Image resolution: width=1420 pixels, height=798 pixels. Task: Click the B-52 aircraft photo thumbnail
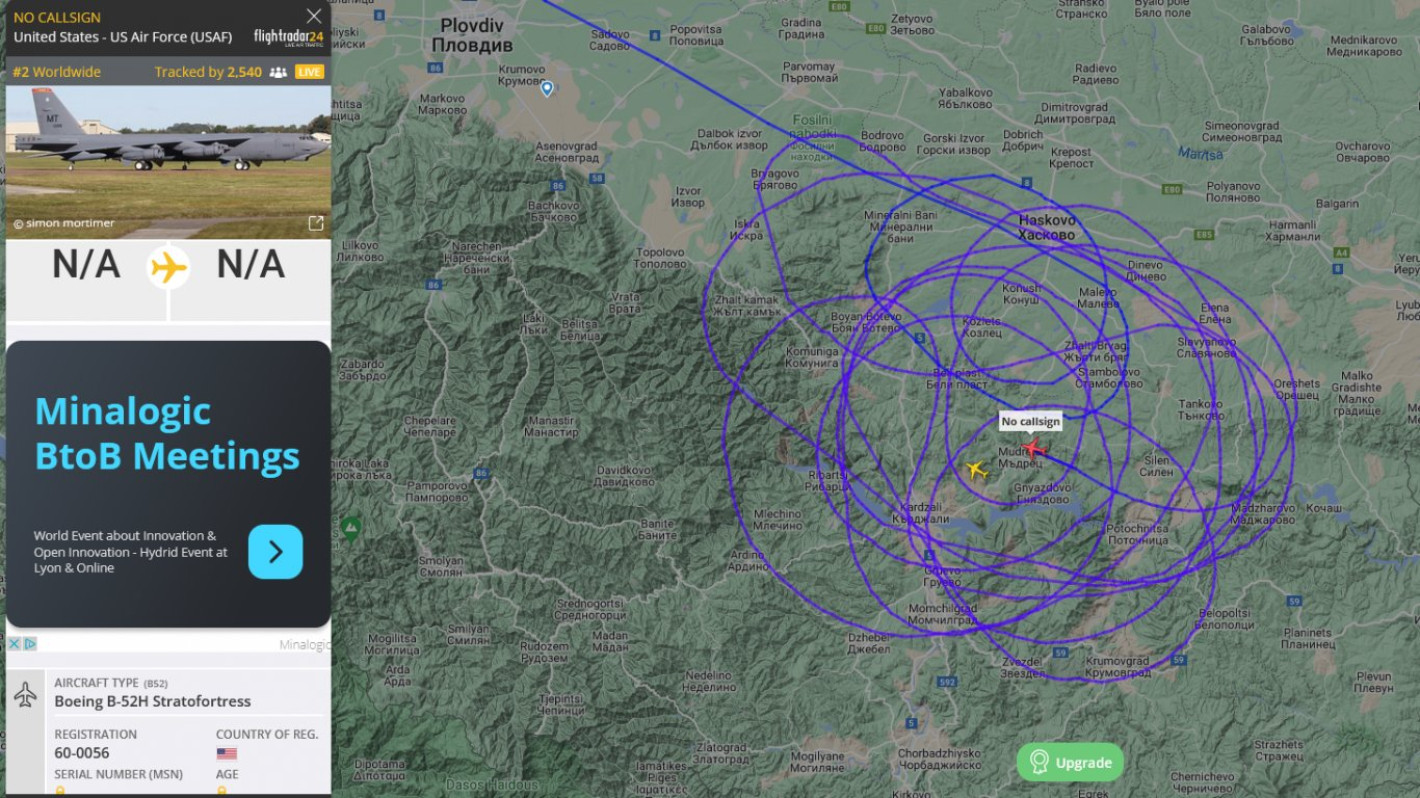[168, 162]
